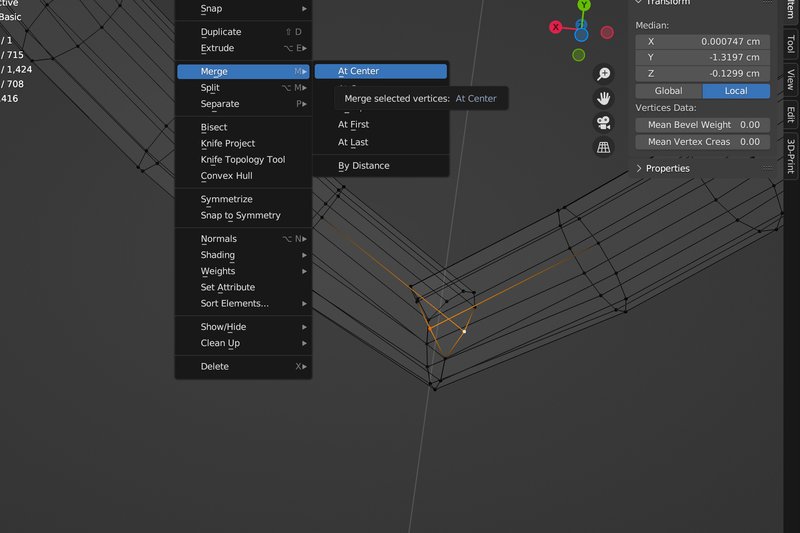Select Global transform orientation
800x533 pixels.
[x=668, y=91]
